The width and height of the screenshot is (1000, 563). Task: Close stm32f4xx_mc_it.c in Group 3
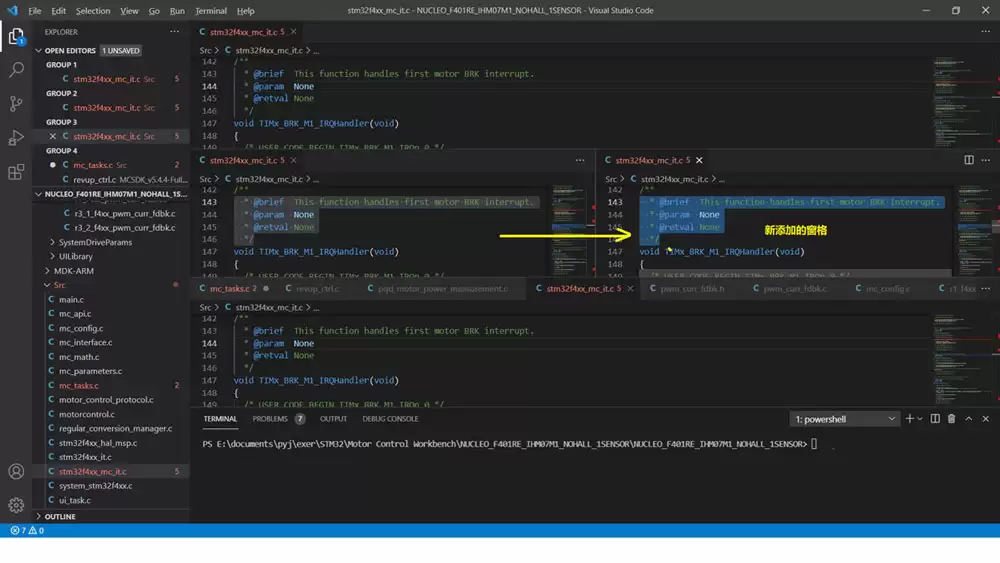coord(53,136)
